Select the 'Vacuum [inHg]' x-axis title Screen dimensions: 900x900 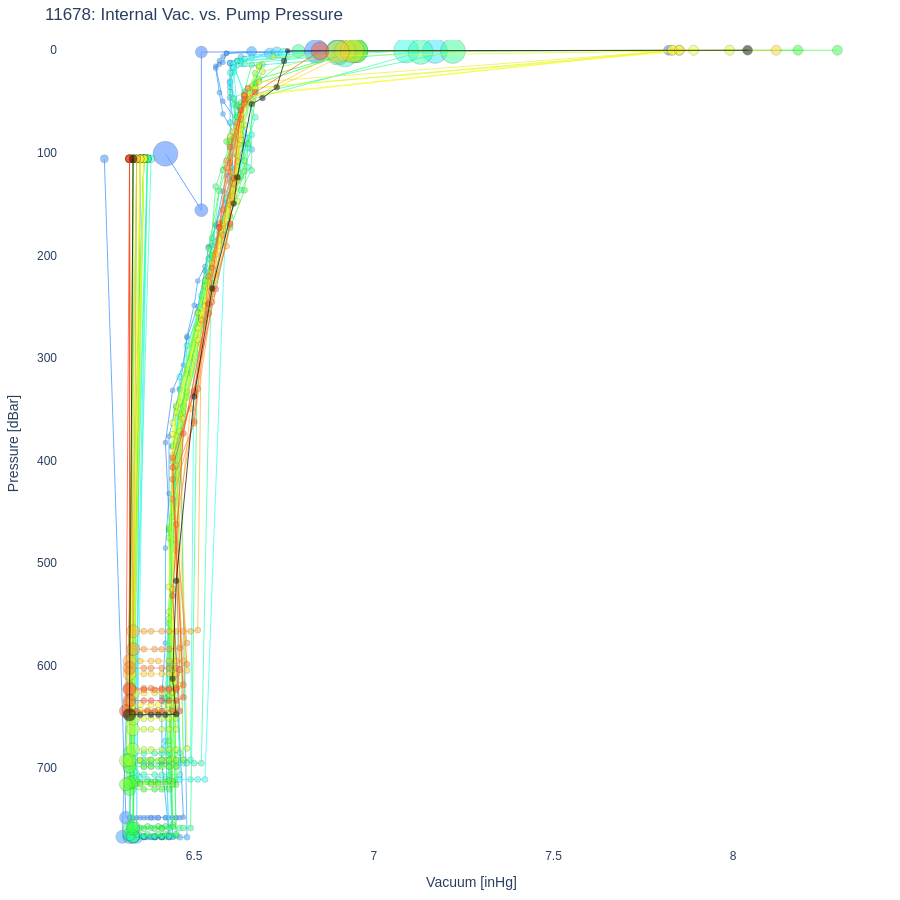tap(471, 882)
